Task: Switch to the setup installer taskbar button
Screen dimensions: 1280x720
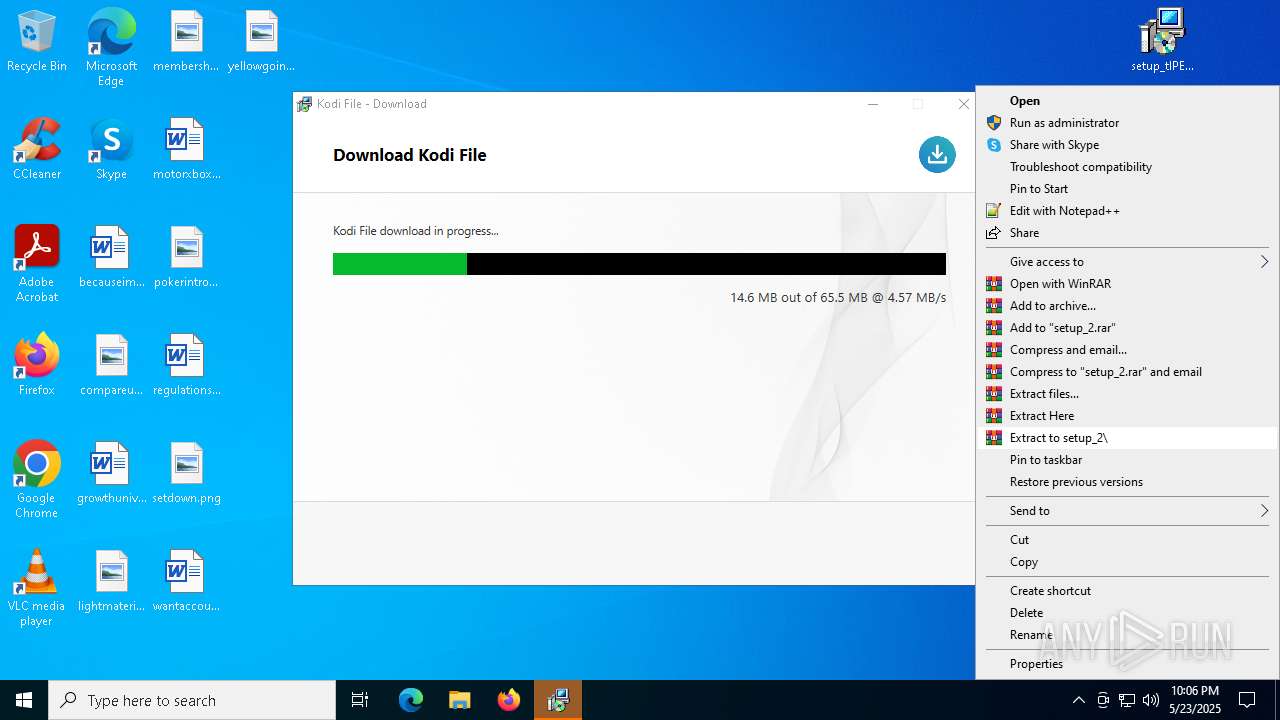Action: click(x=557, y=700)
